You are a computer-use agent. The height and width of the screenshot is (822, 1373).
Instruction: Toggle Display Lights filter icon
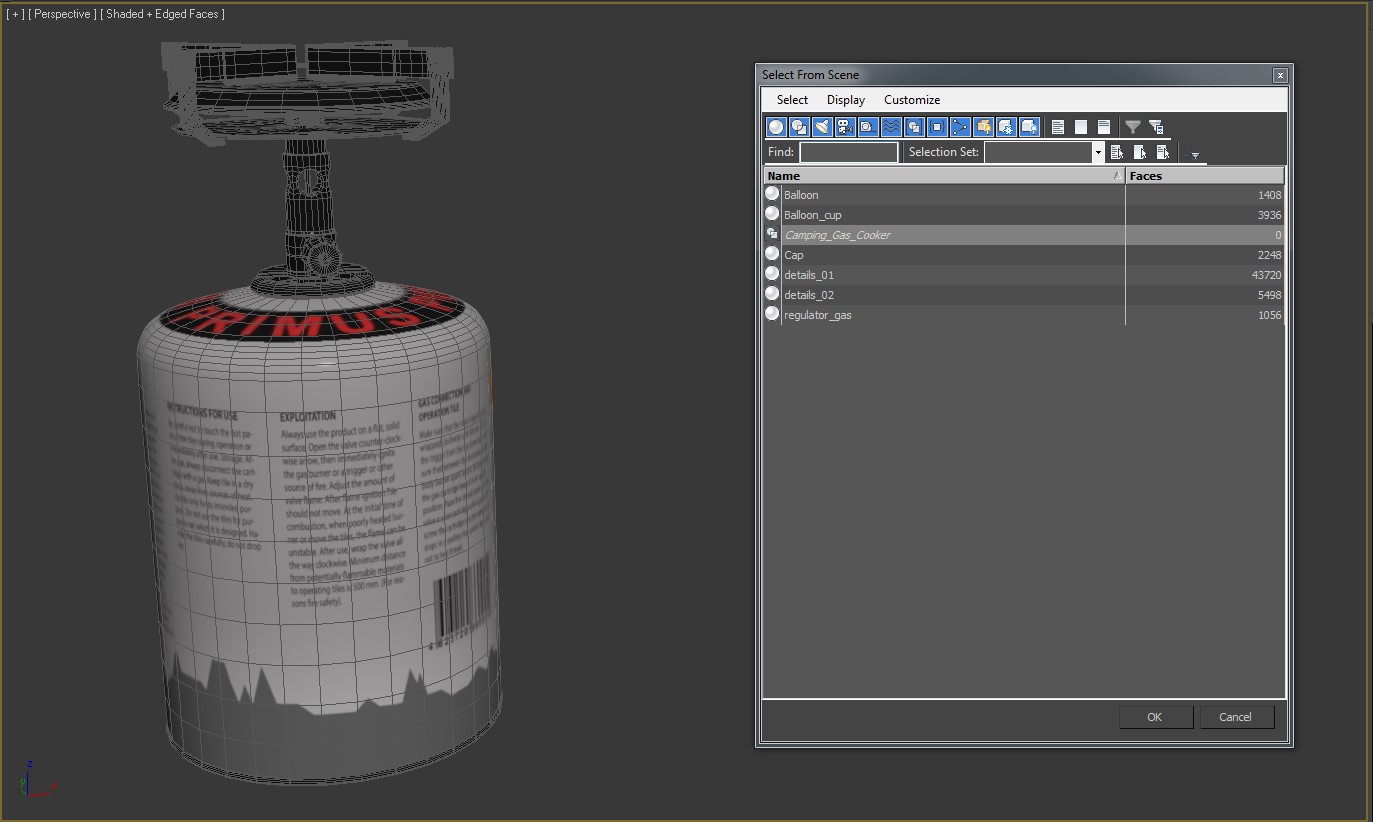click(822, 127)
